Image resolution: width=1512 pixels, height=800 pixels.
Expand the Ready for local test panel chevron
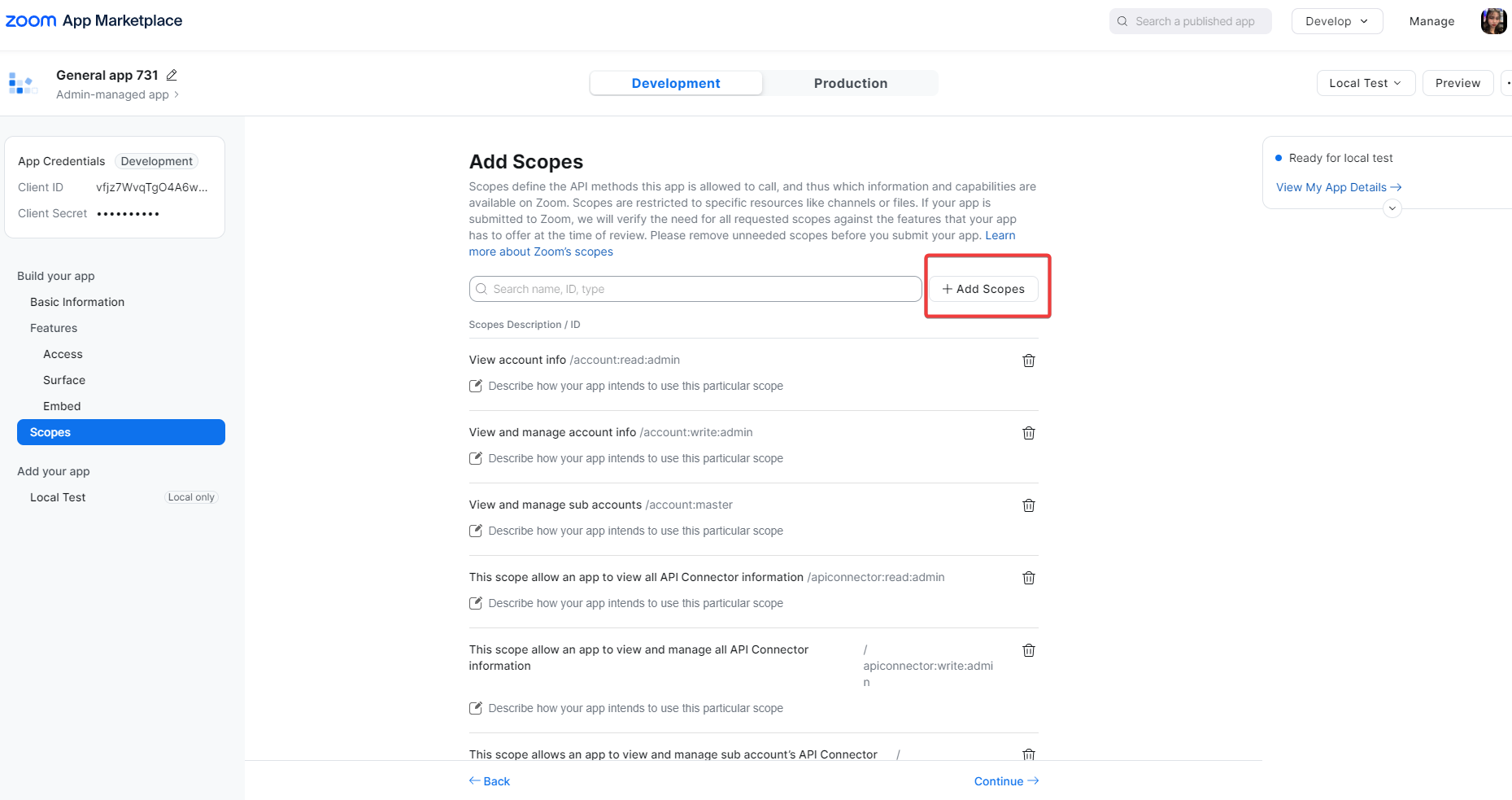coord(1392,208)
